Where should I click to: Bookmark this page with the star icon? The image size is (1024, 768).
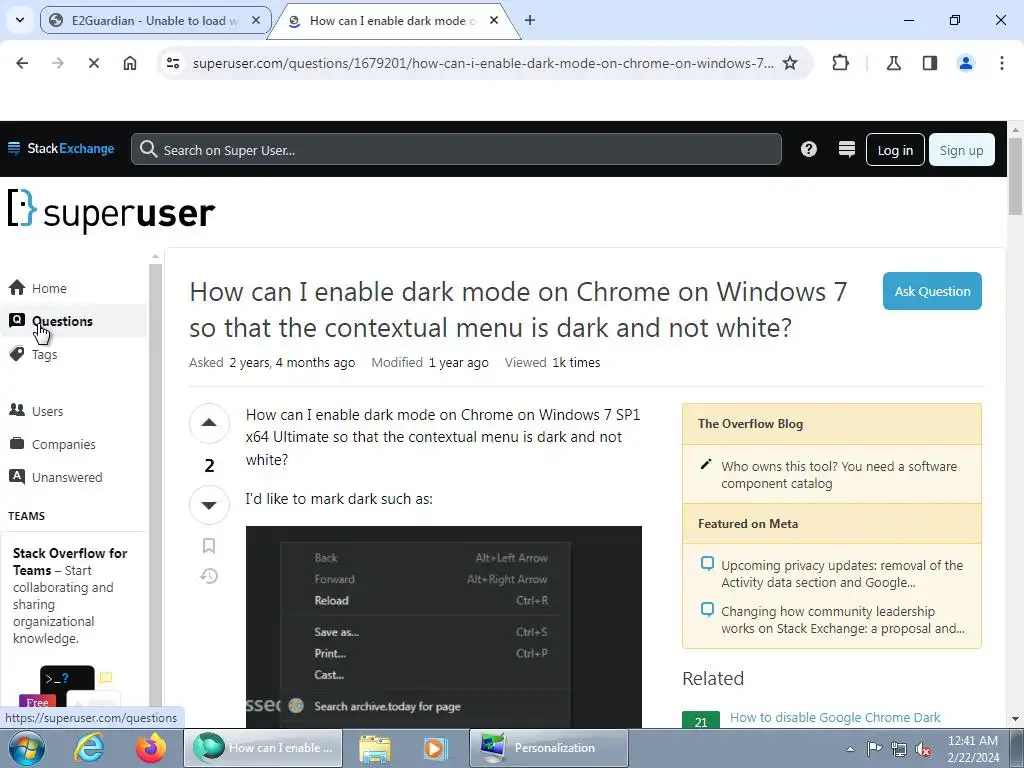pos(790,63)
